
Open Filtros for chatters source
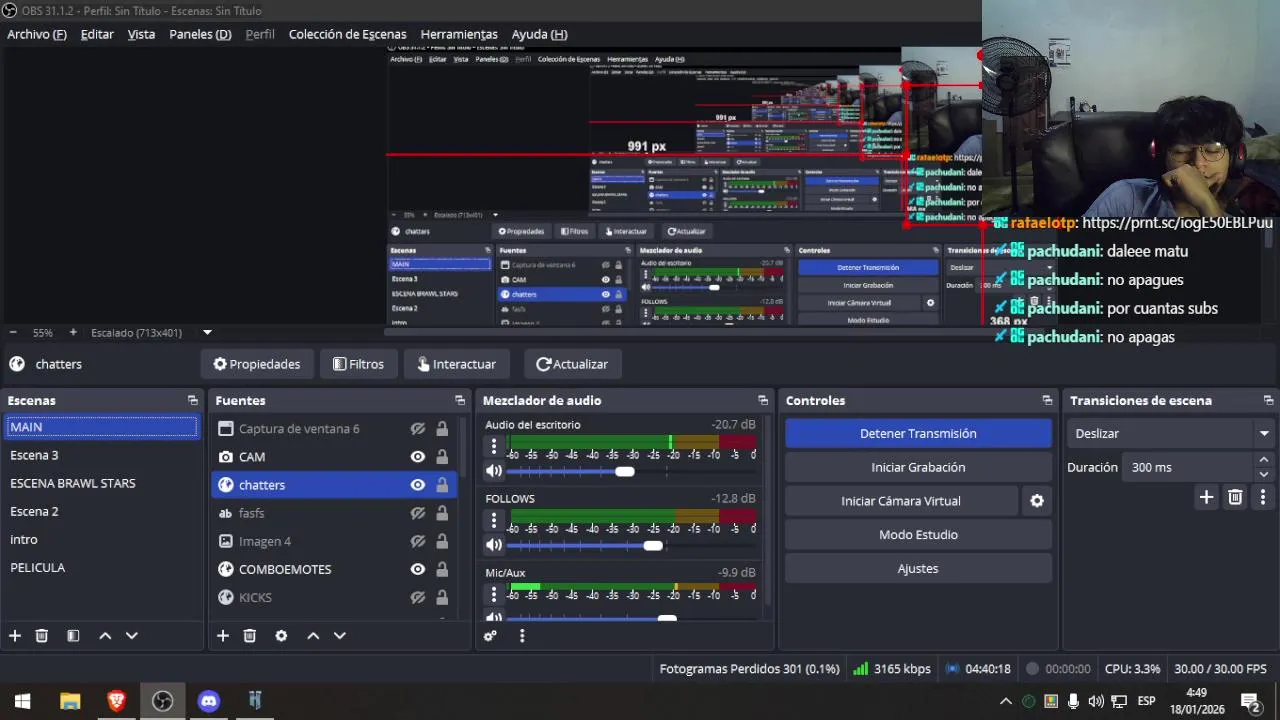pyautogui.click(x=358, y=364)
